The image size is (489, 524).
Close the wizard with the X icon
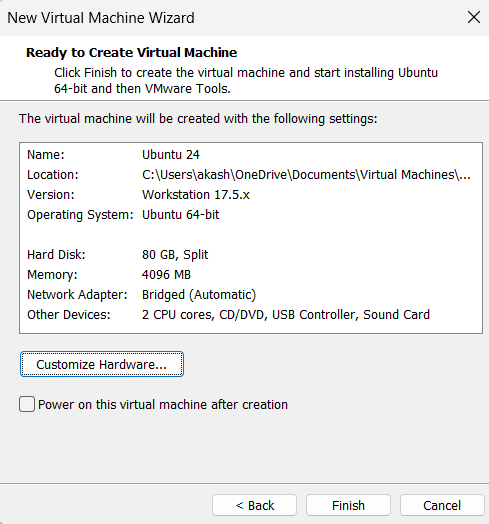pos(474,17)
